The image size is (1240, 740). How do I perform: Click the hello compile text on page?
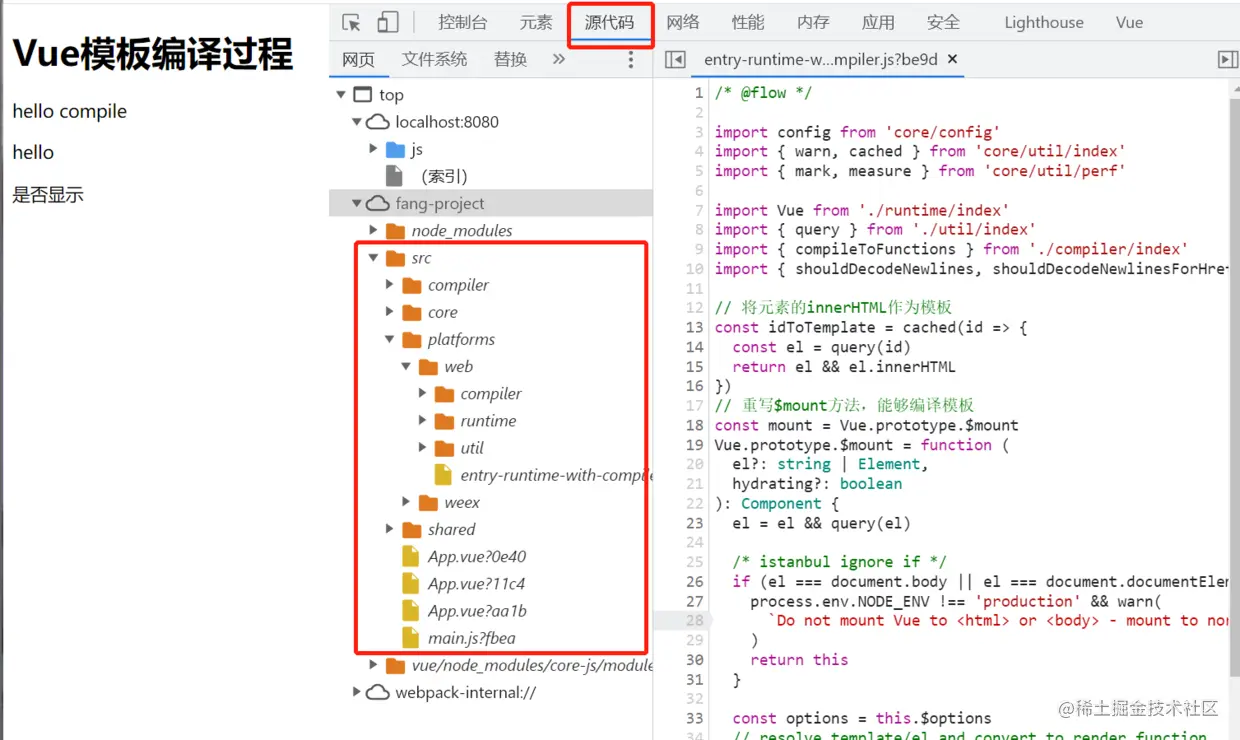pos(70,111)
